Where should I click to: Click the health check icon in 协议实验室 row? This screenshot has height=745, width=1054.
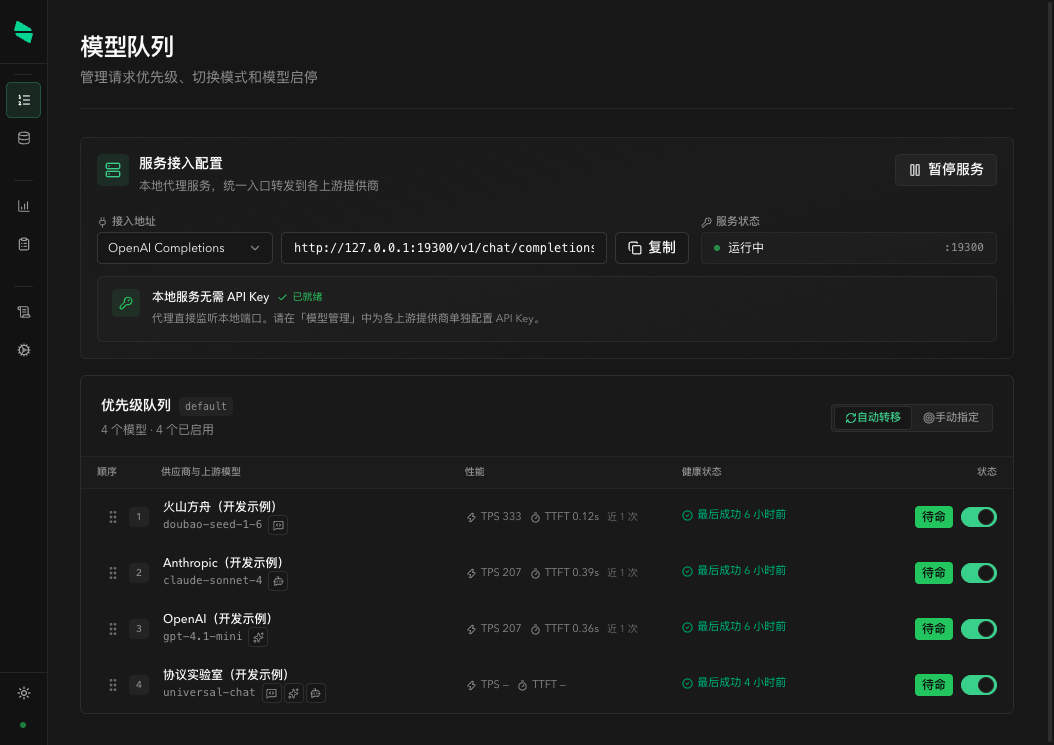tap(687, 683)
